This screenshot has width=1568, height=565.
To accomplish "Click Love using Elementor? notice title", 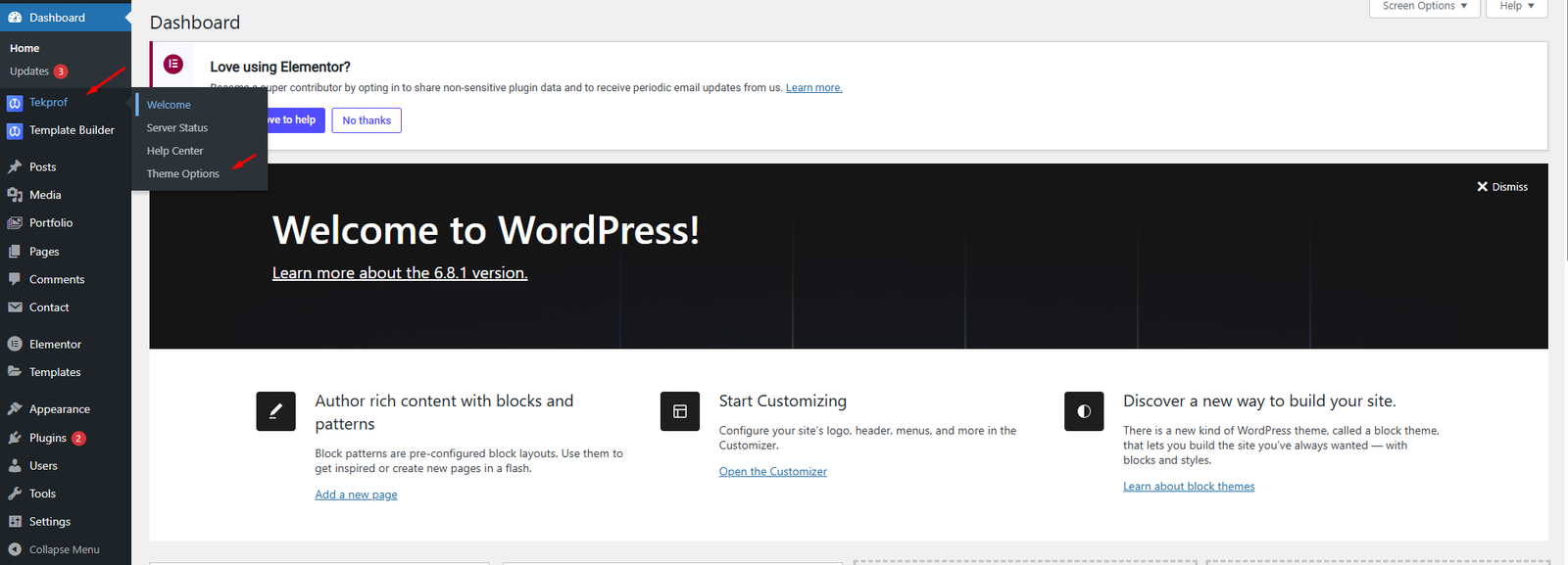I will [x=280, y=67].
